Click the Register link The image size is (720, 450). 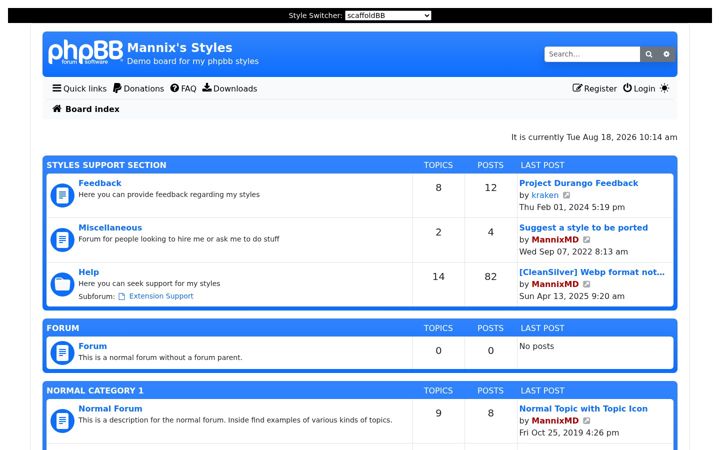point(595,89)
